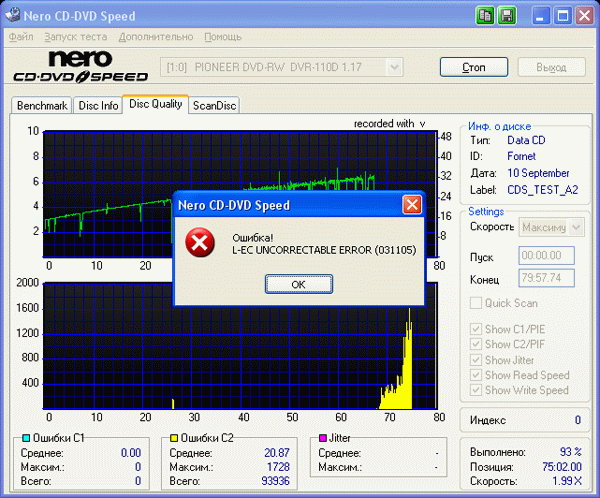Switch to the Benchmark tab
The width and height of the screenshot is (600, 498).
point(42,105)
